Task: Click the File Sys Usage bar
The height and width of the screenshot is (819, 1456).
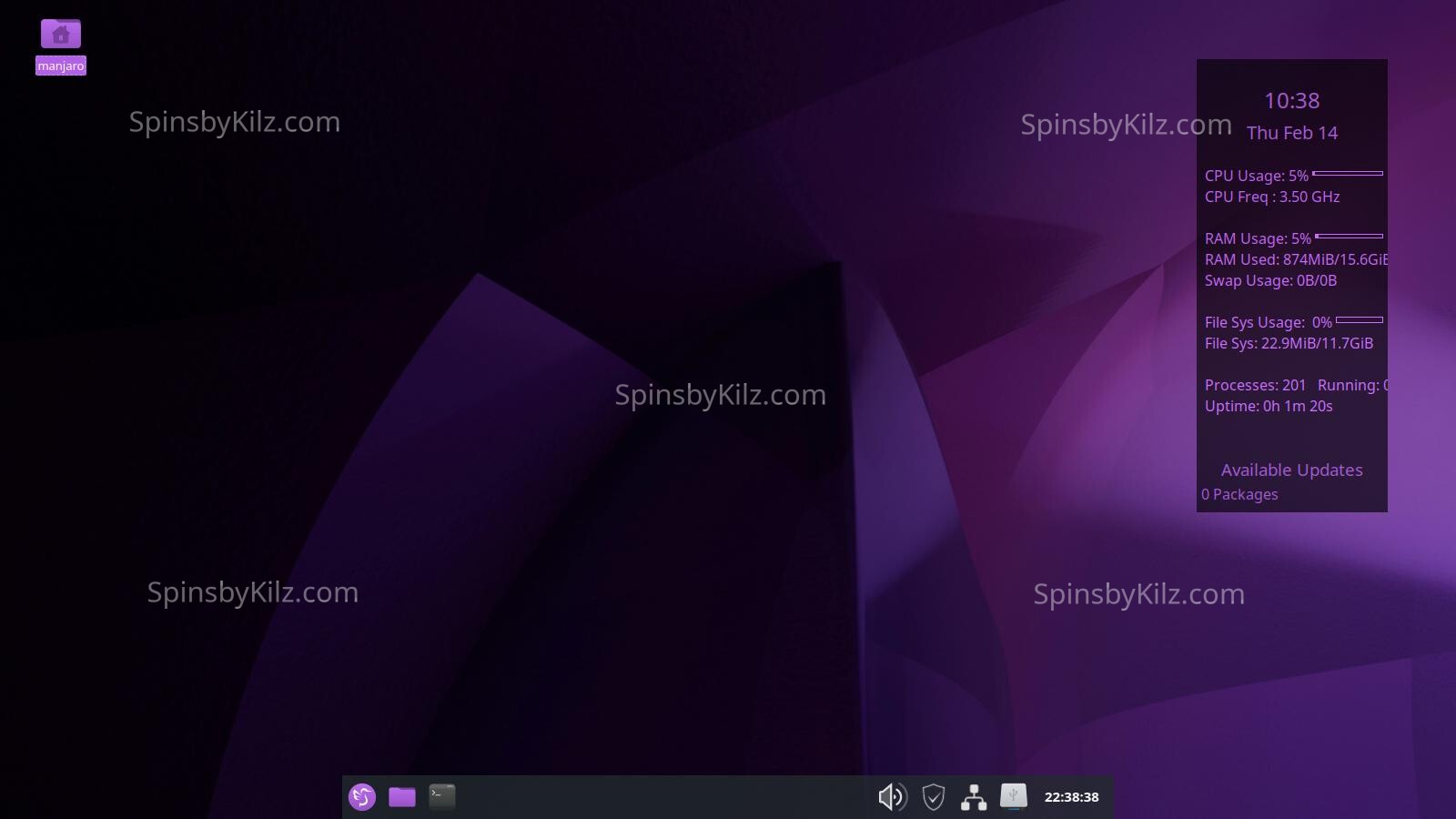Action: pyautogui.click(x=1360, y=320)
